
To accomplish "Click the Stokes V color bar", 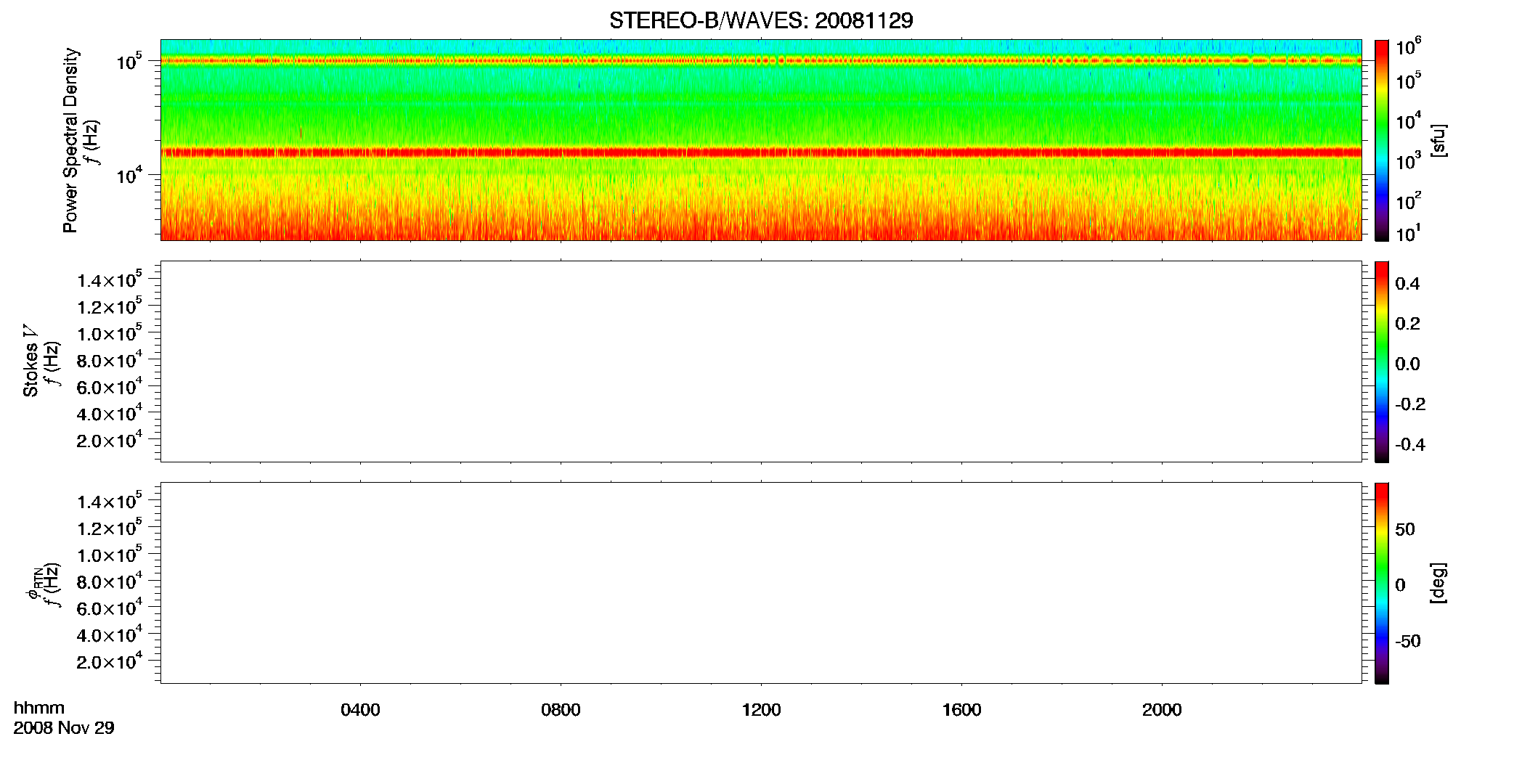I will (x=1381, y=362).
